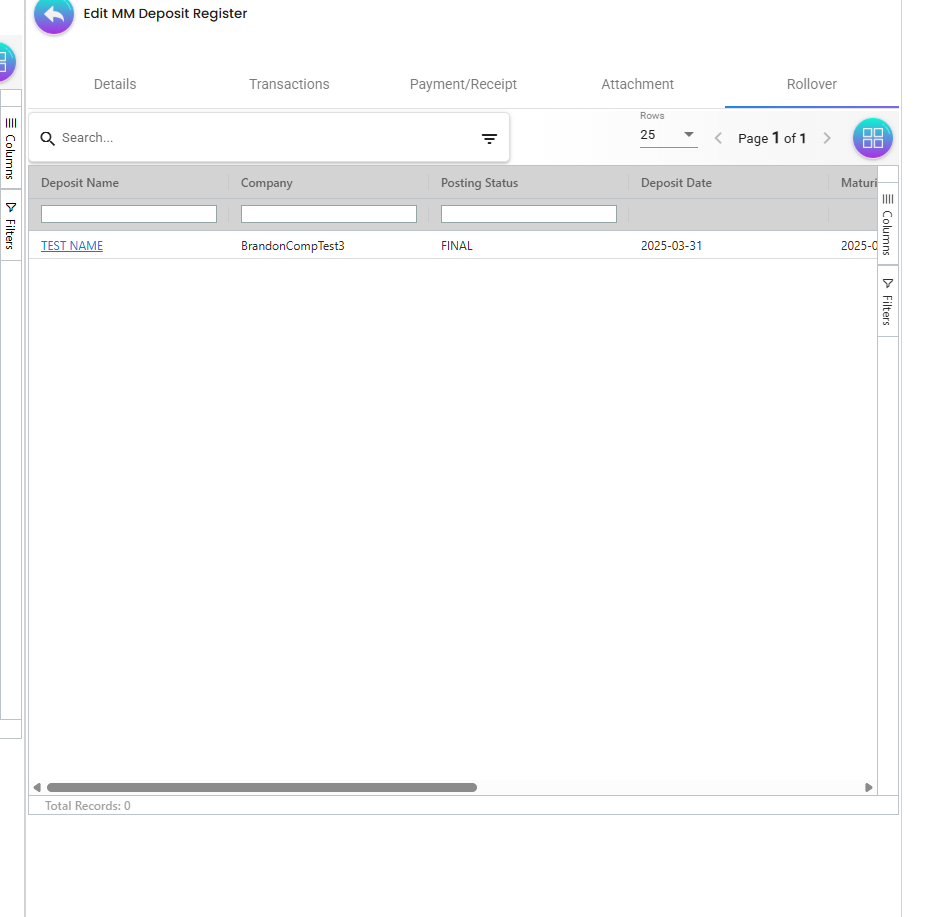This screenshot has width=934, height=917.
Task: Switch to the Attachment tab
Action: point(637,84)
